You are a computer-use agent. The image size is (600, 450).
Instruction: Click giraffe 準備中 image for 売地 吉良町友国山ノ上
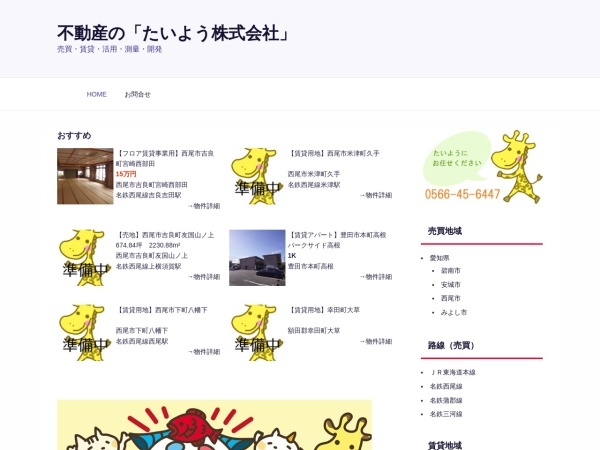85,258
